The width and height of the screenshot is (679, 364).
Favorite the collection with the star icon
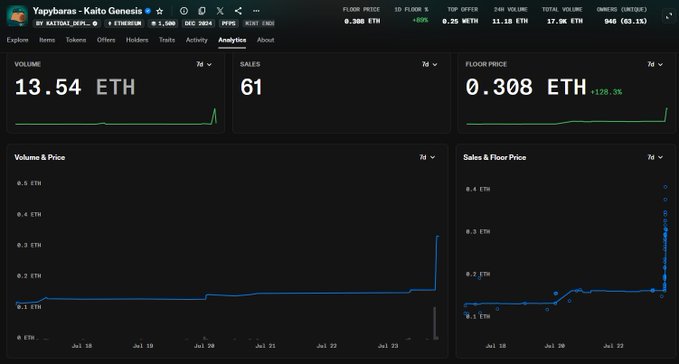[159, 11]
